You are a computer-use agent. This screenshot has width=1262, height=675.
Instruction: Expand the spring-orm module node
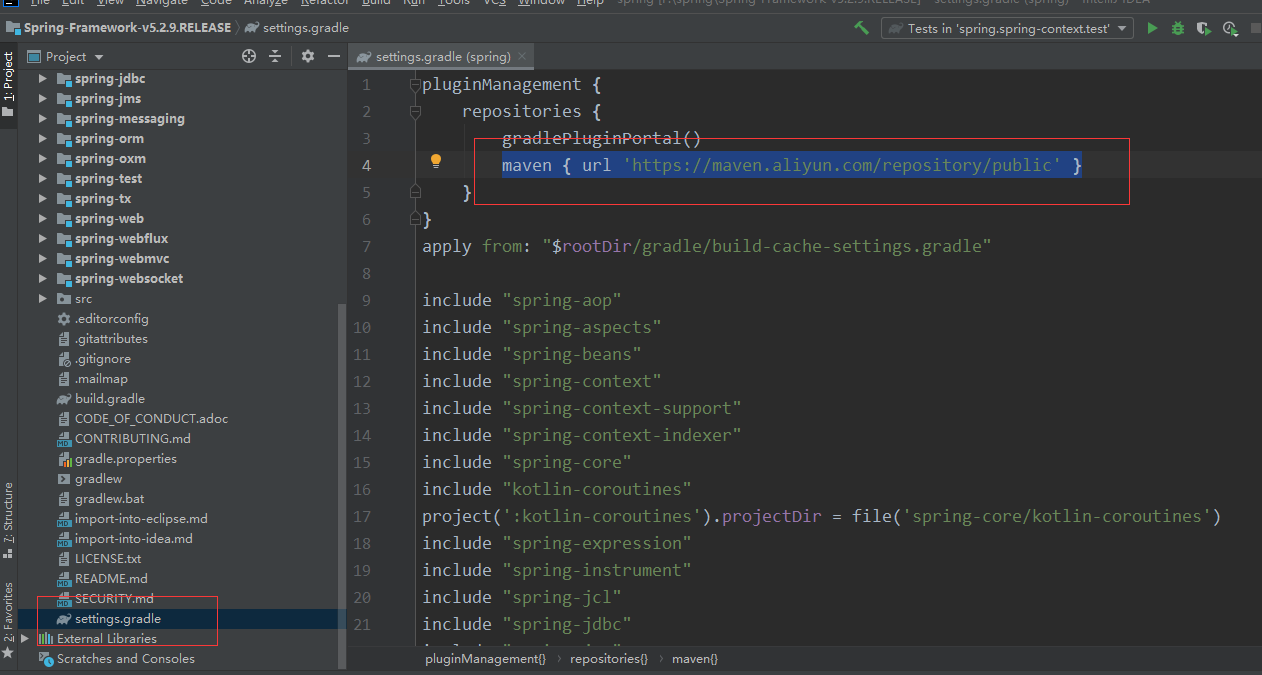(42, 138)
